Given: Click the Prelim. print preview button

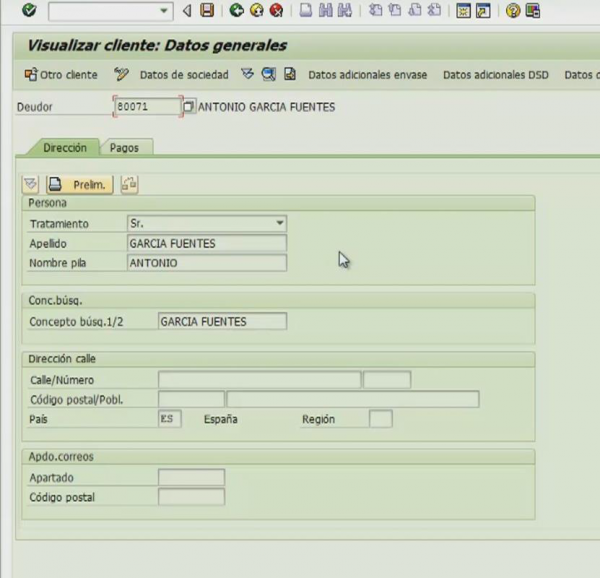Looking at the screenshot, I should point(80,185).
